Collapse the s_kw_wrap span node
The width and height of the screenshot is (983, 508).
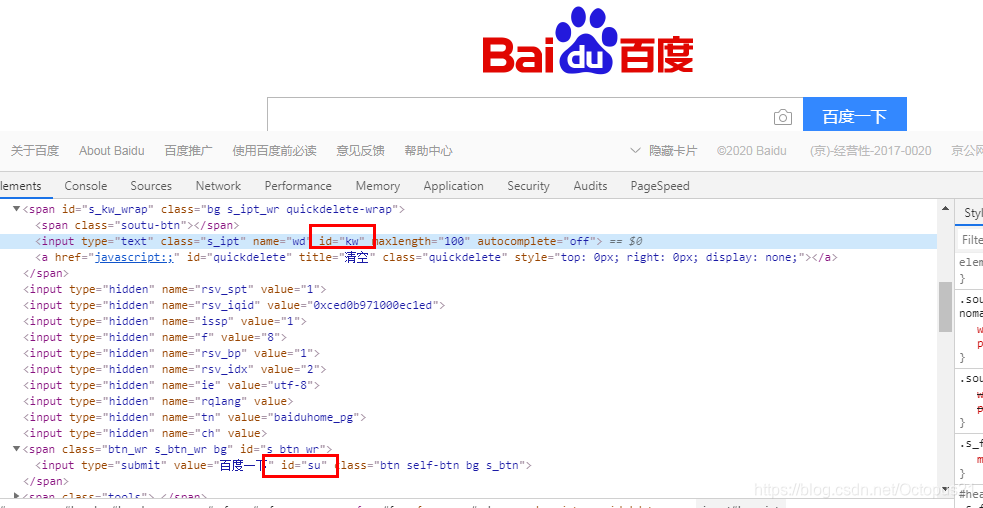[x=17, y=209]
